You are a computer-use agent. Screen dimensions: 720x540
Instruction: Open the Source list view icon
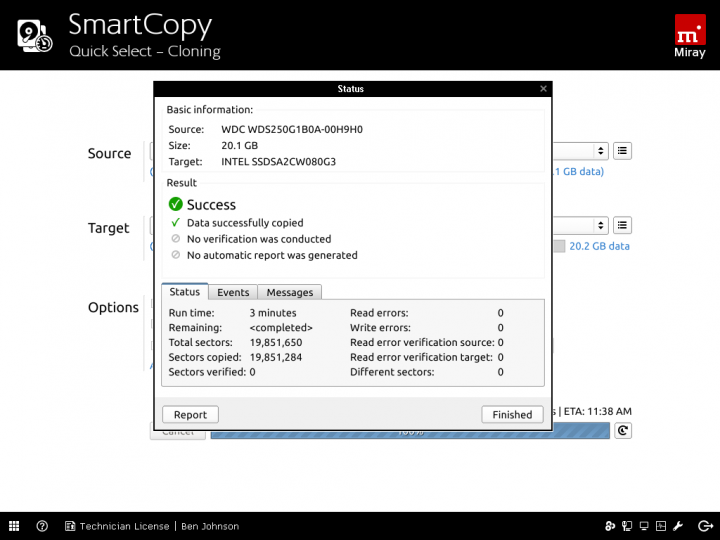coord(622,151)
